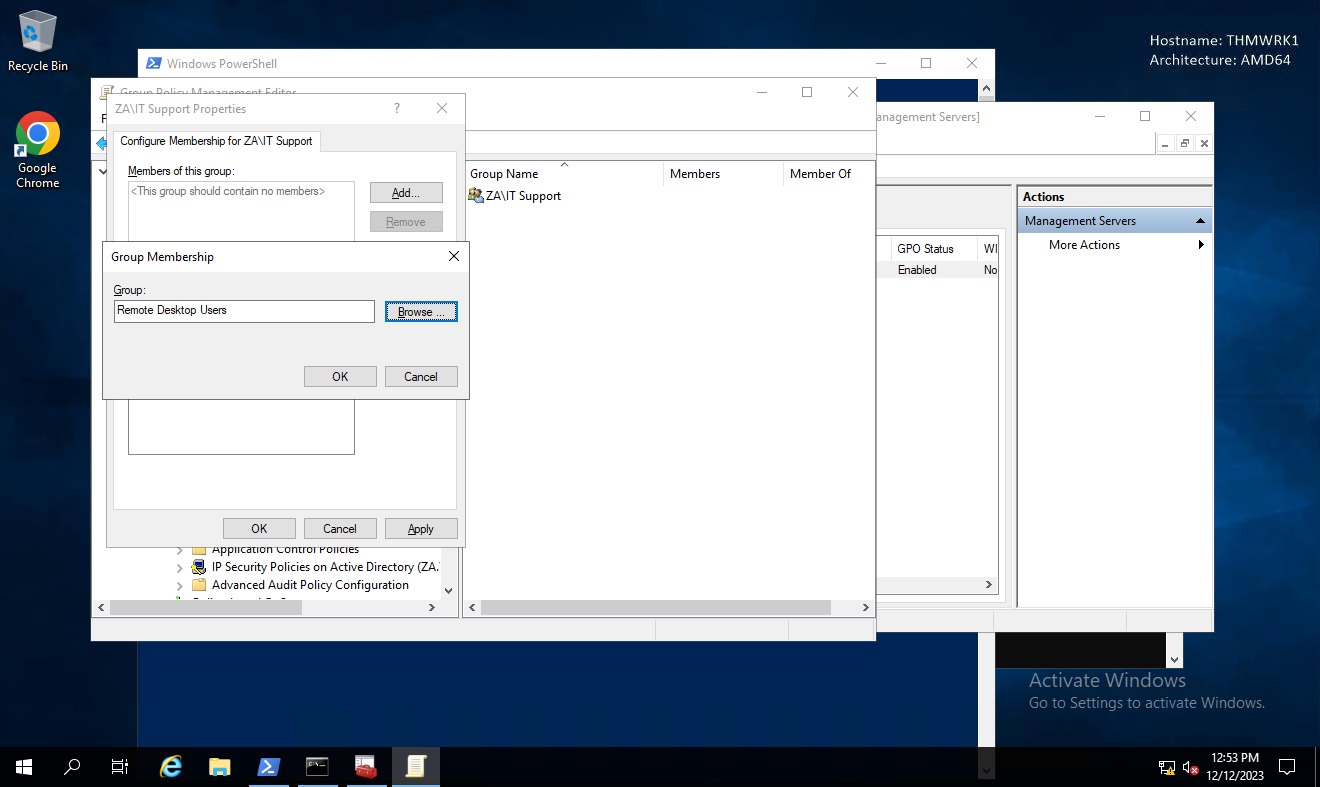Open Command Prompt taskbar icon

(317, 767)
